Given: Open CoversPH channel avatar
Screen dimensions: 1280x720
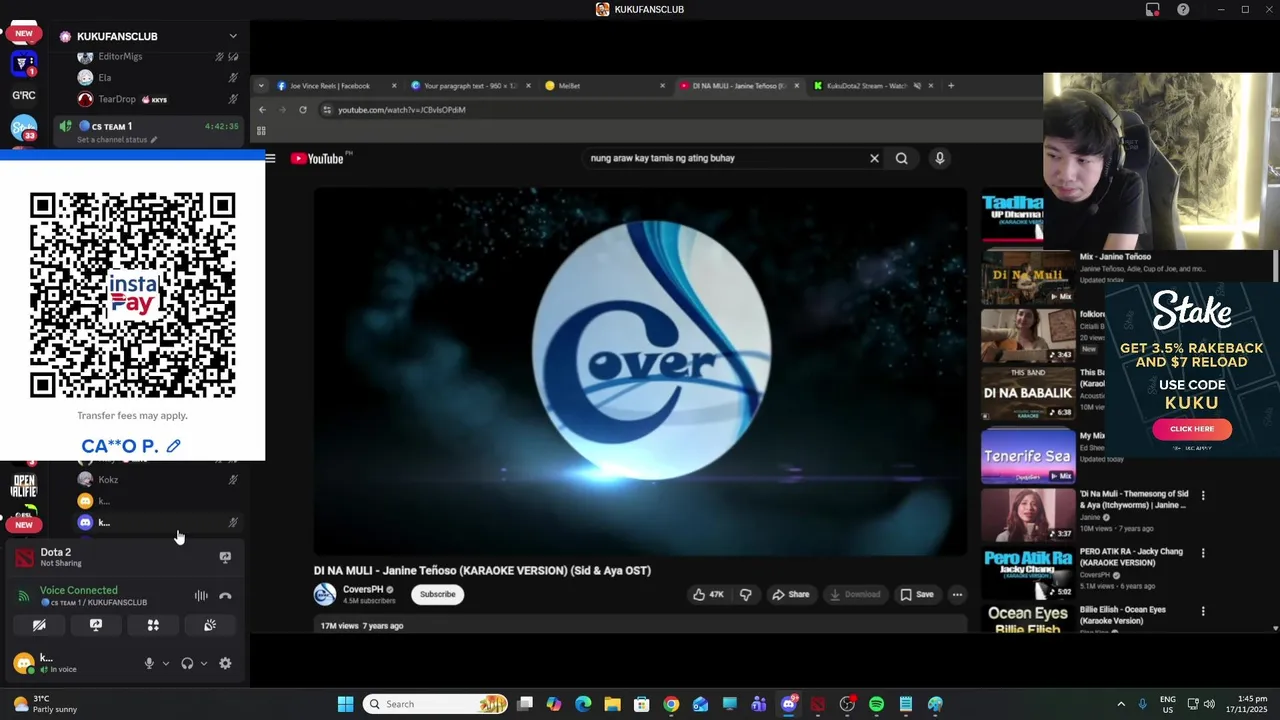Looking at the screenshot, I should tap(325, 595).
